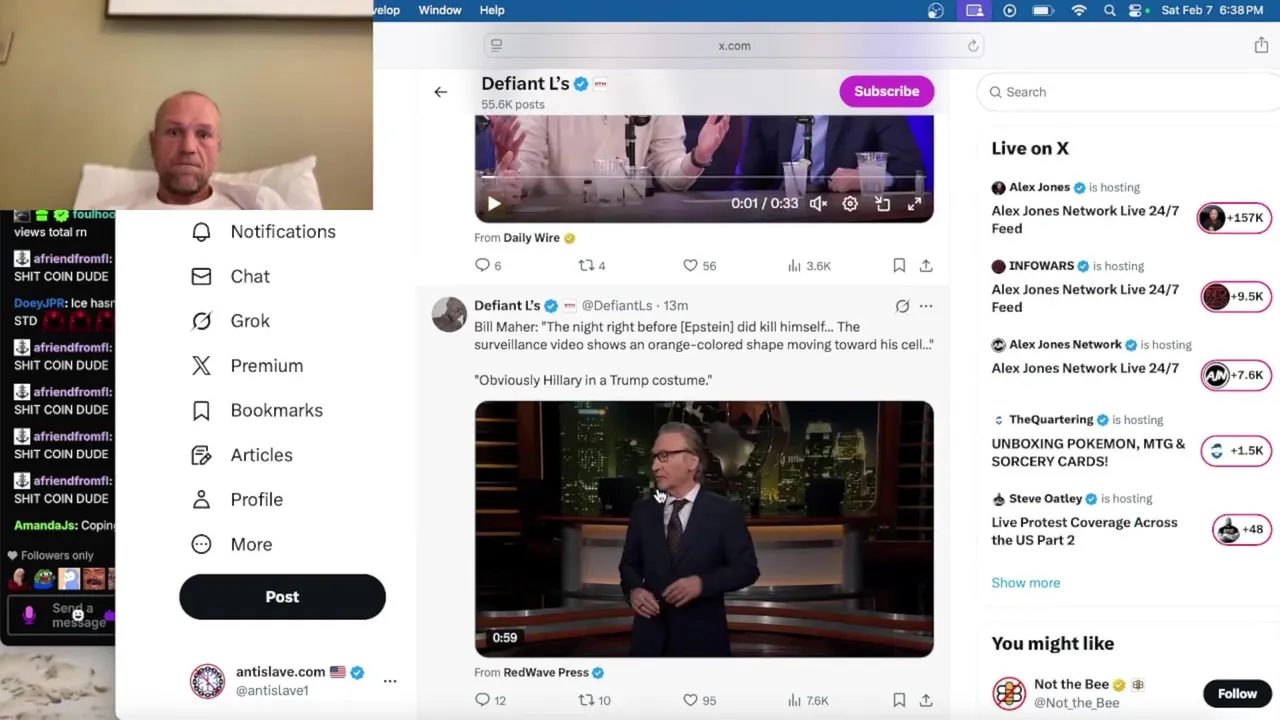Image resolution: width=1280 pixels, height=720 pixels.
Task: Open Chat in the X sidebar
Action: click(230, 277)
